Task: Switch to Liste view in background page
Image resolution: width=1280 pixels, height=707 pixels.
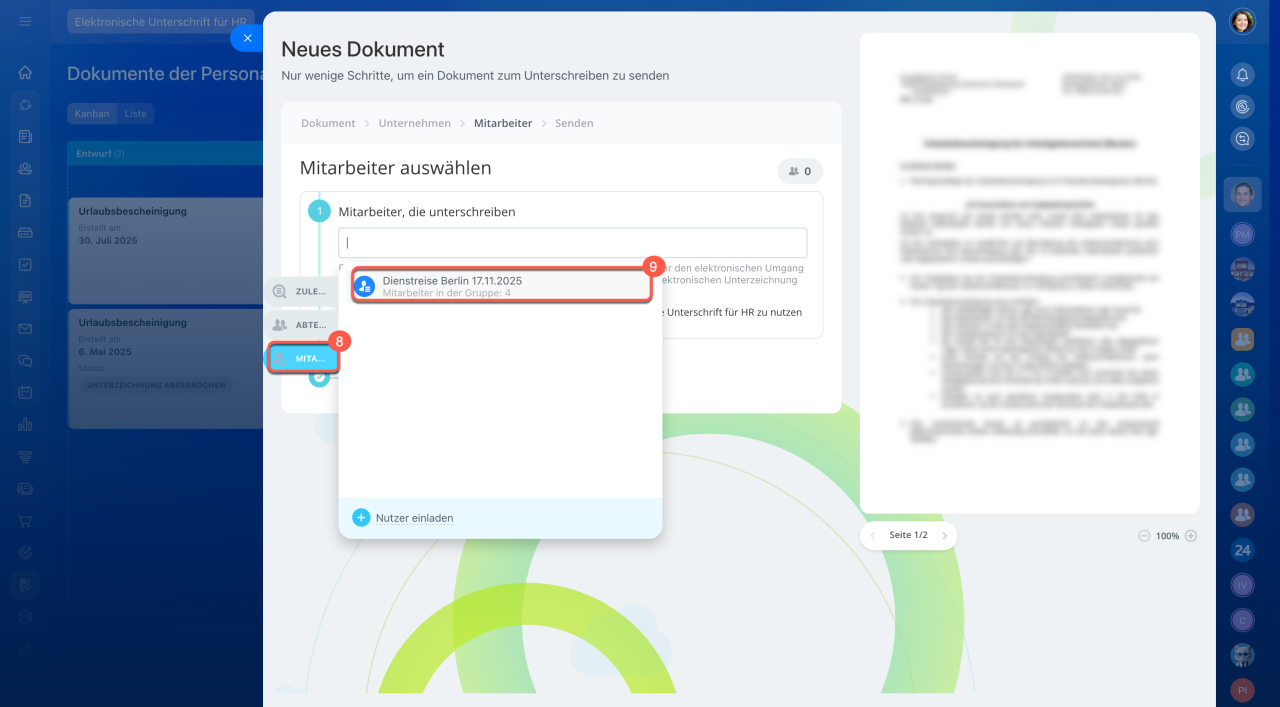Action: [136, 113]
